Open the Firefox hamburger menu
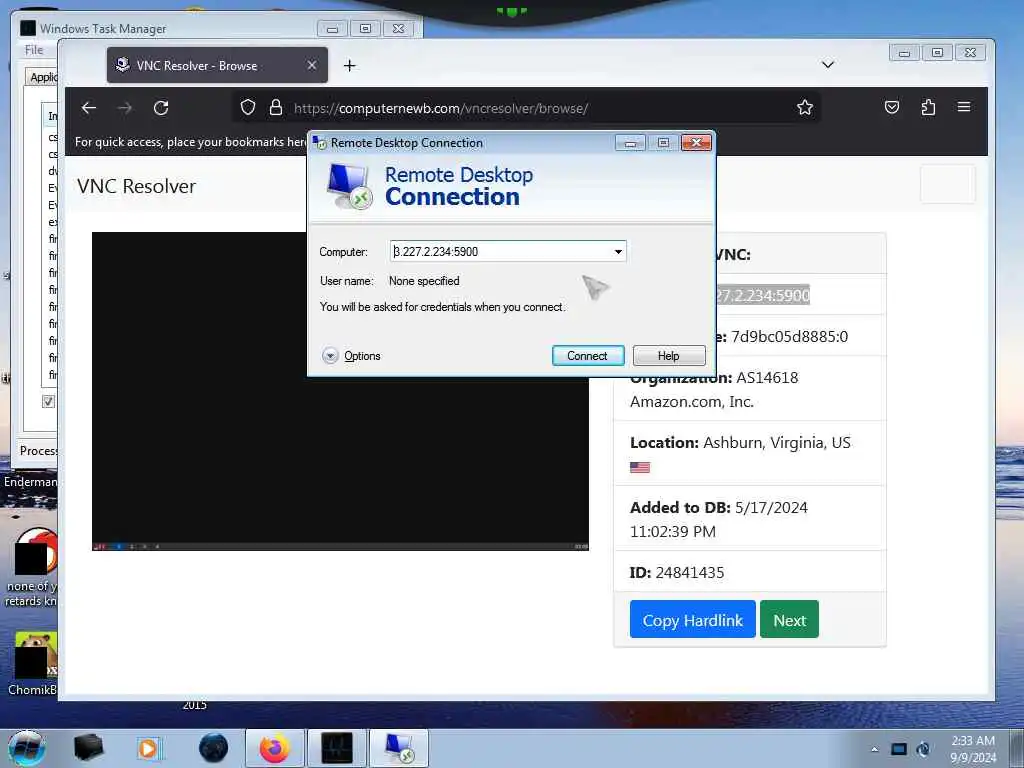 [x=963, y=107]
